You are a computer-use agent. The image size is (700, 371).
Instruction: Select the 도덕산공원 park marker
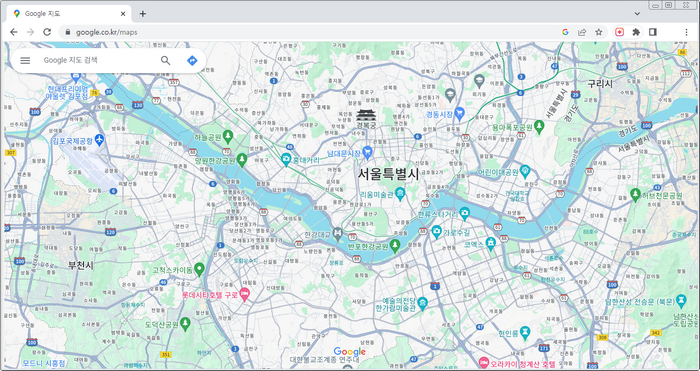tap(185, 324)
